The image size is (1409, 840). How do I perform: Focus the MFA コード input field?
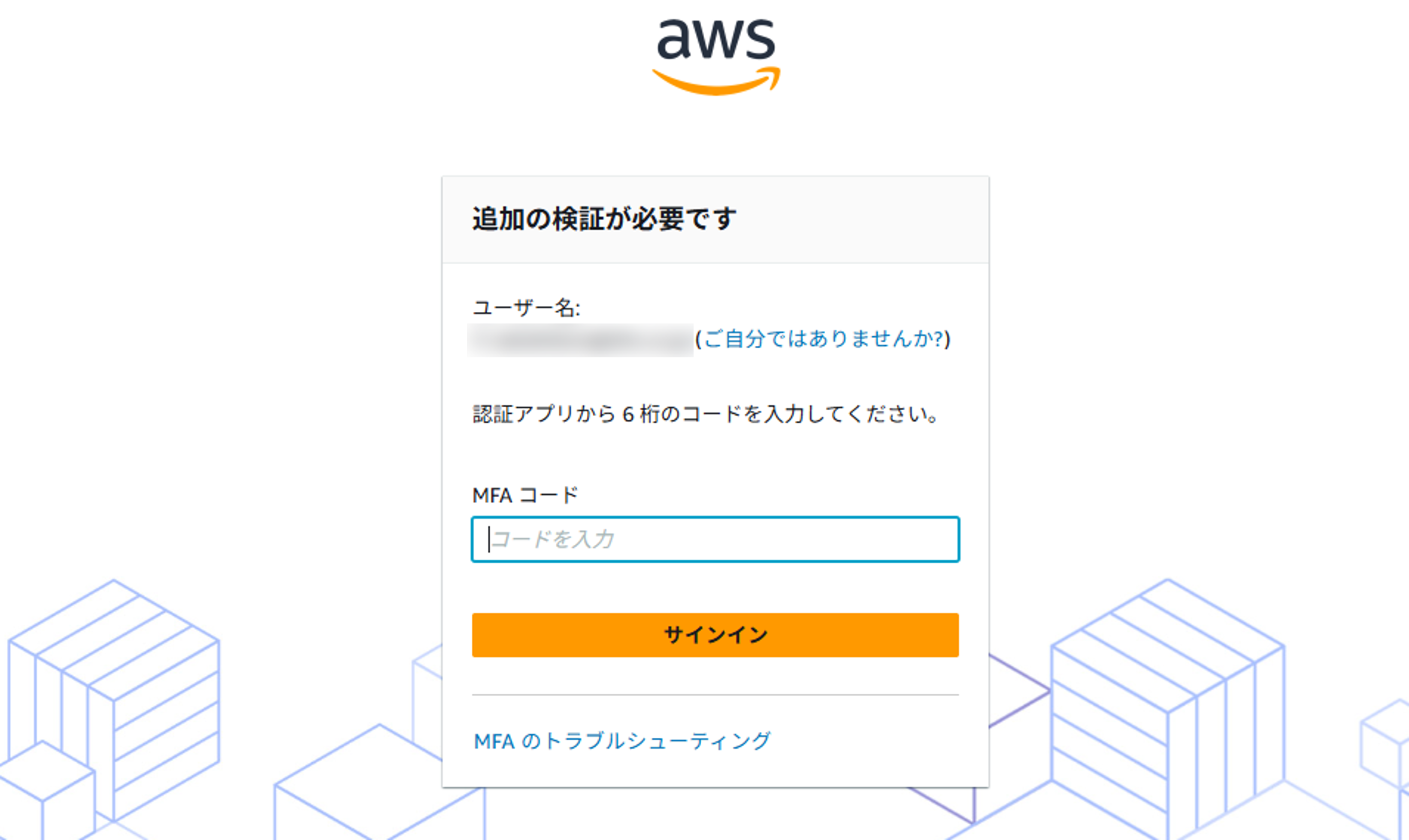[715, 539]
